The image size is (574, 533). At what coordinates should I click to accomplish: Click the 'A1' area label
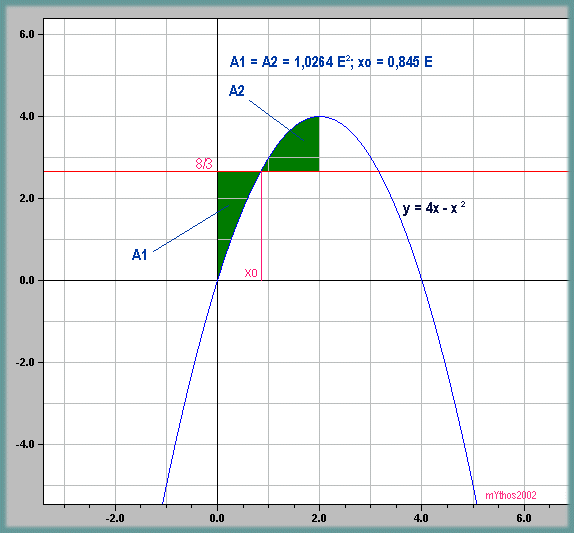(x=139, y=254)
